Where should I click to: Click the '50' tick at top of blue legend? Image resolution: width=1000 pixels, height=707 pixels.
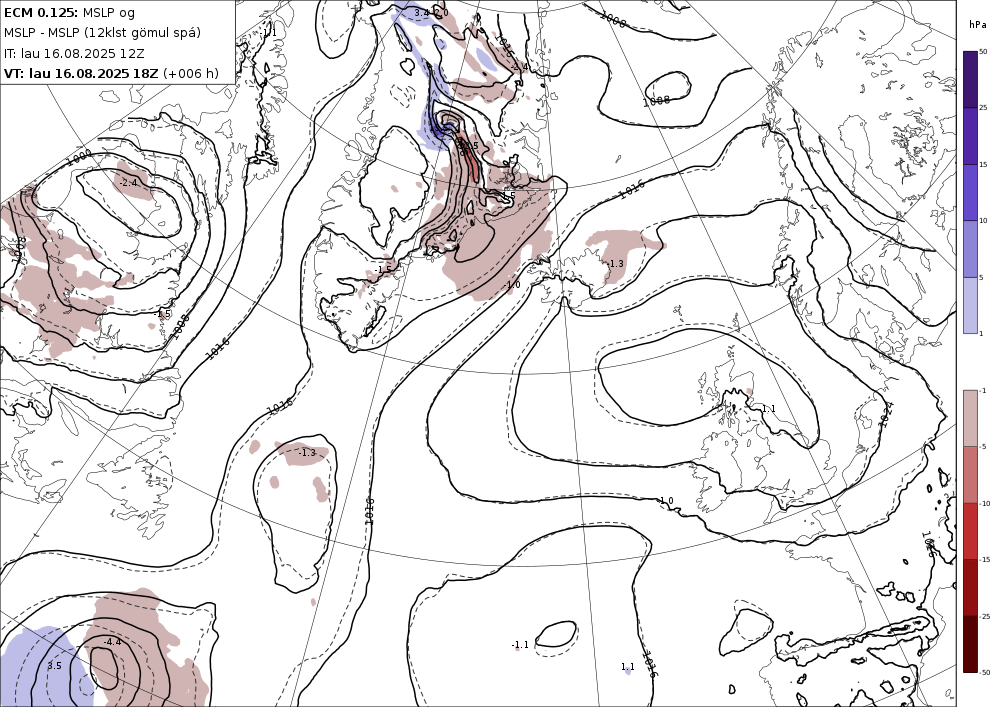coord(983,52)
